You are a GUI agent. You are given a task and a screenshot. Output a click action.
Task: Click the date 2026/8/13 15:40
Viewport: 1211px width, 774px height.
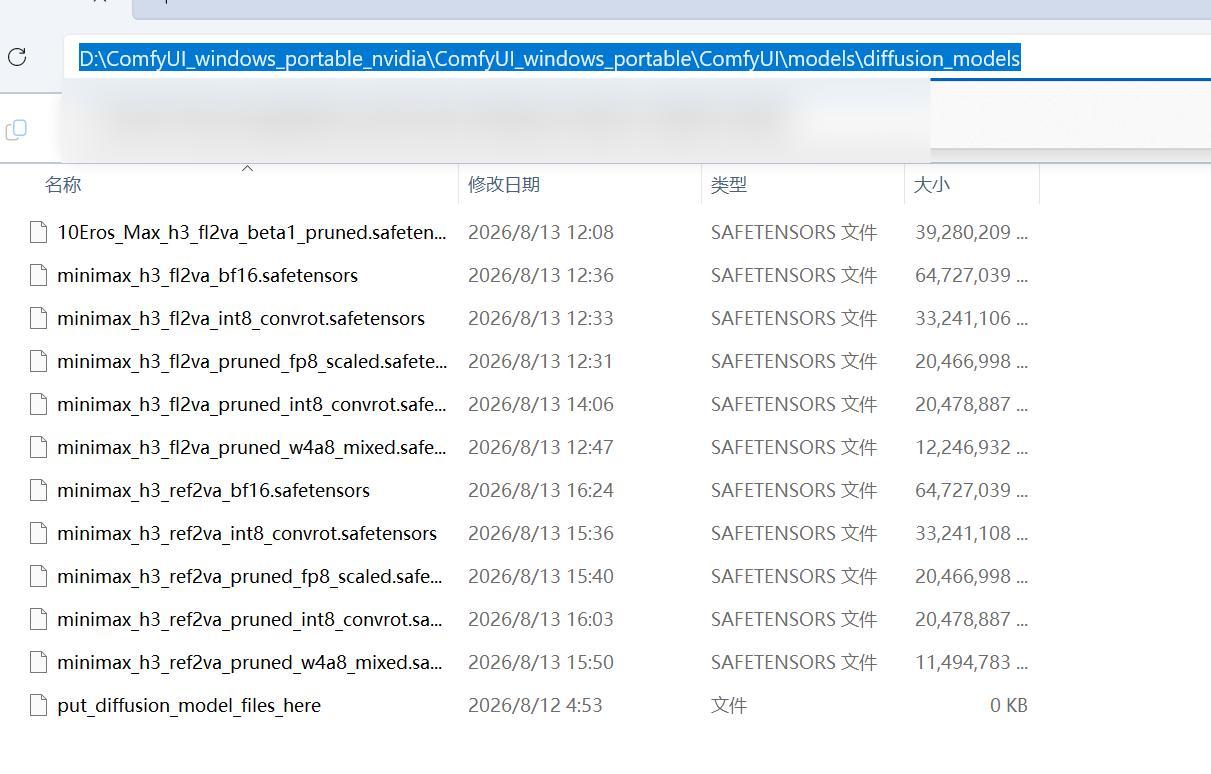[541, 576]
